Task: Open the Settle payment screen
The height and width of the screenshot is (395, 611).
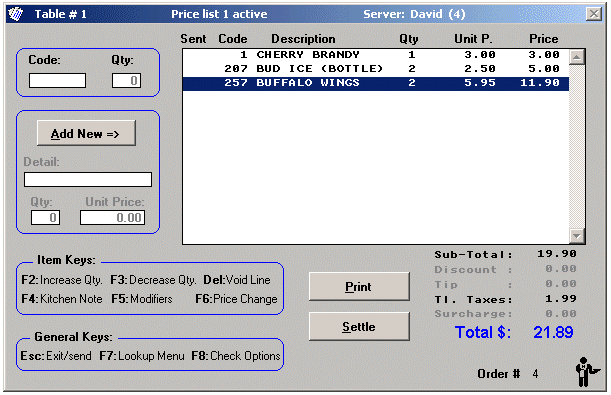Action: pos(359,326)
